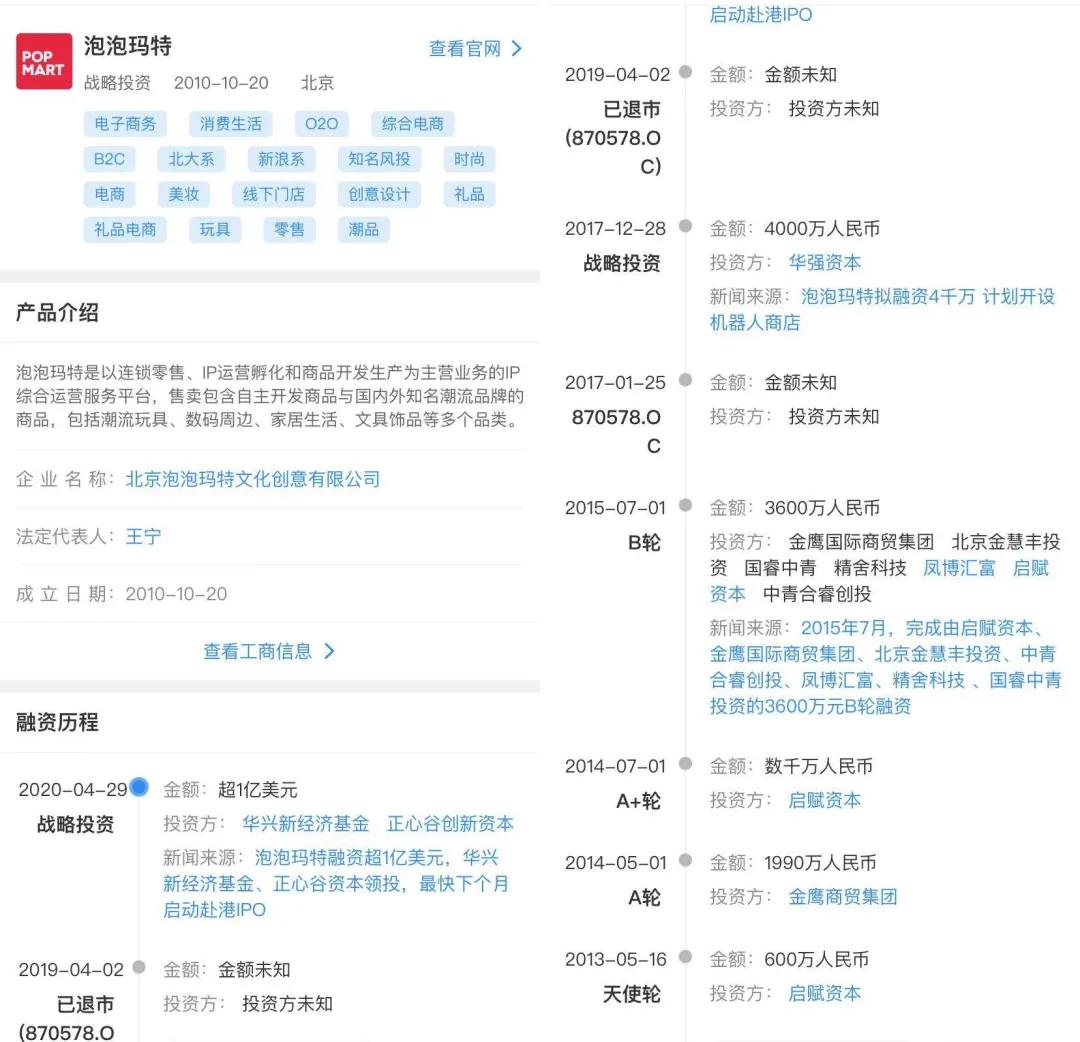1080x1042 pixels.
Task: Open the 查看工商信息 link
Action: pyautogui.click(x=258, y=652)
